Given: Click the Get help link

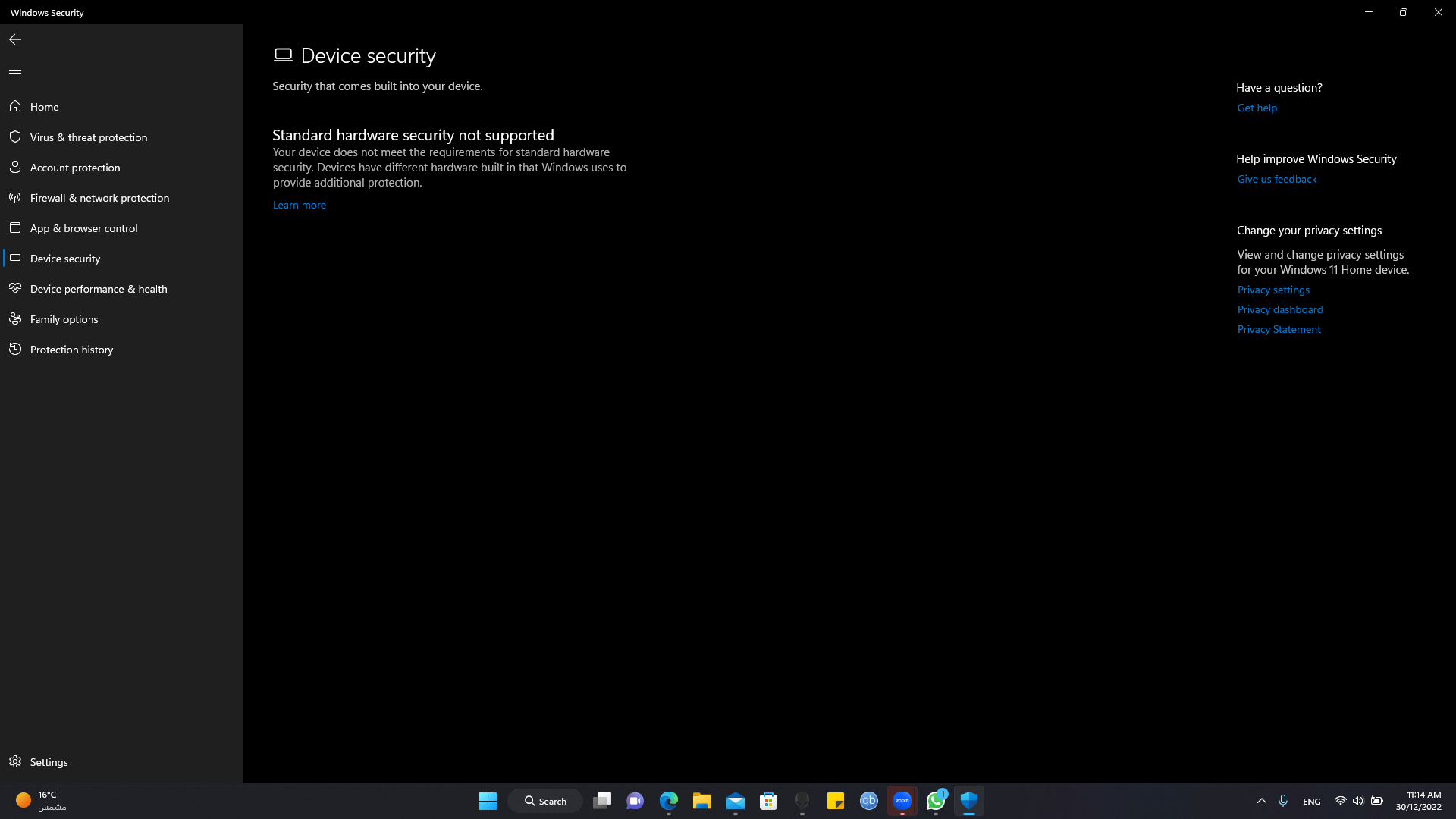Looking at the screenshot, I should point(1257,108).
